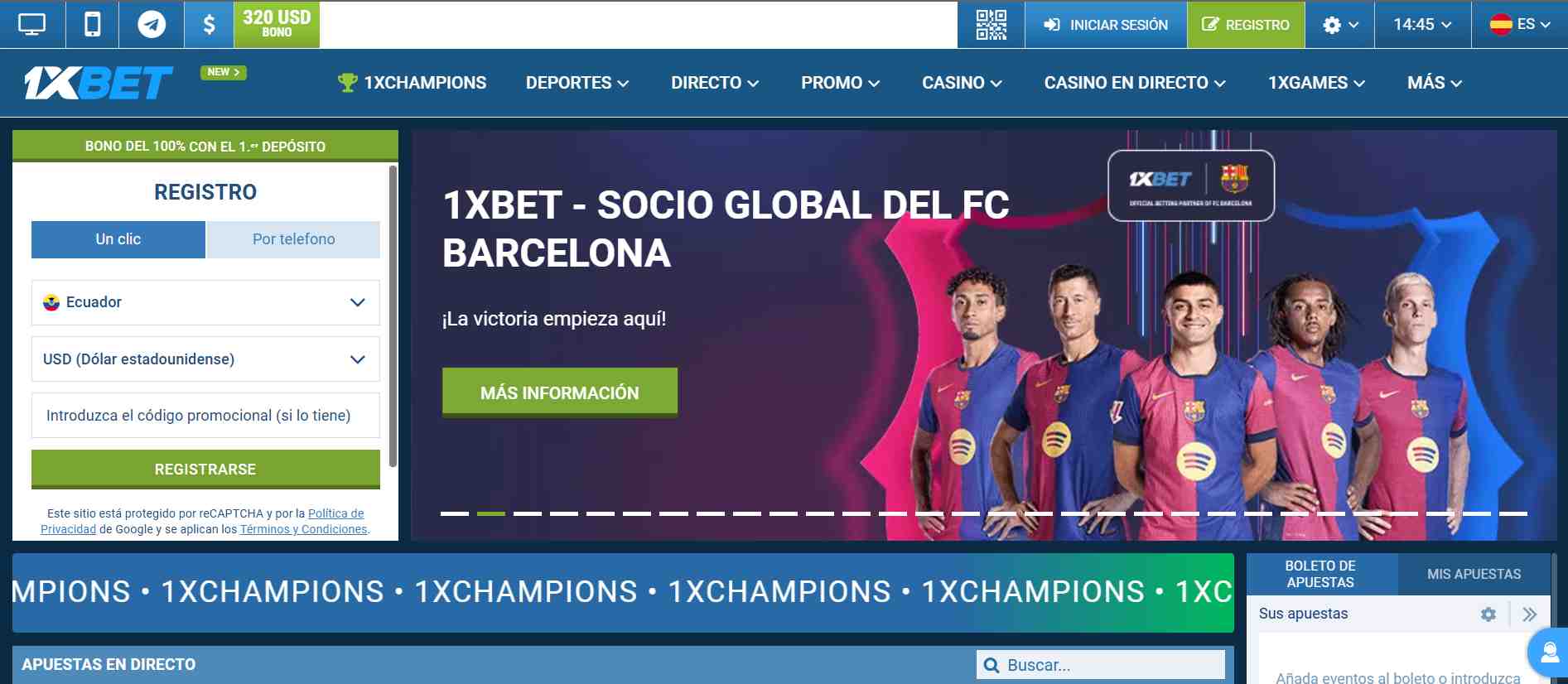Open the Términos y Condiciones link
This screenshot has width=1568, height=684.
click(303, 529)
